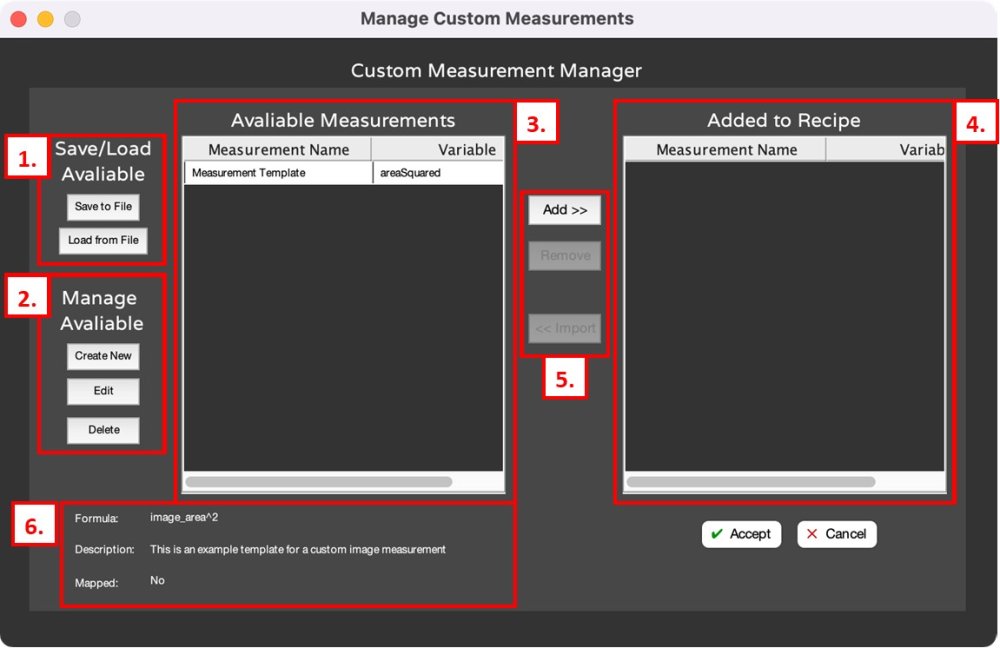Viewport: 1000px width, 648px height.
Task: Cancel the Custom Measurement Manager
Action: click(836, 534)
